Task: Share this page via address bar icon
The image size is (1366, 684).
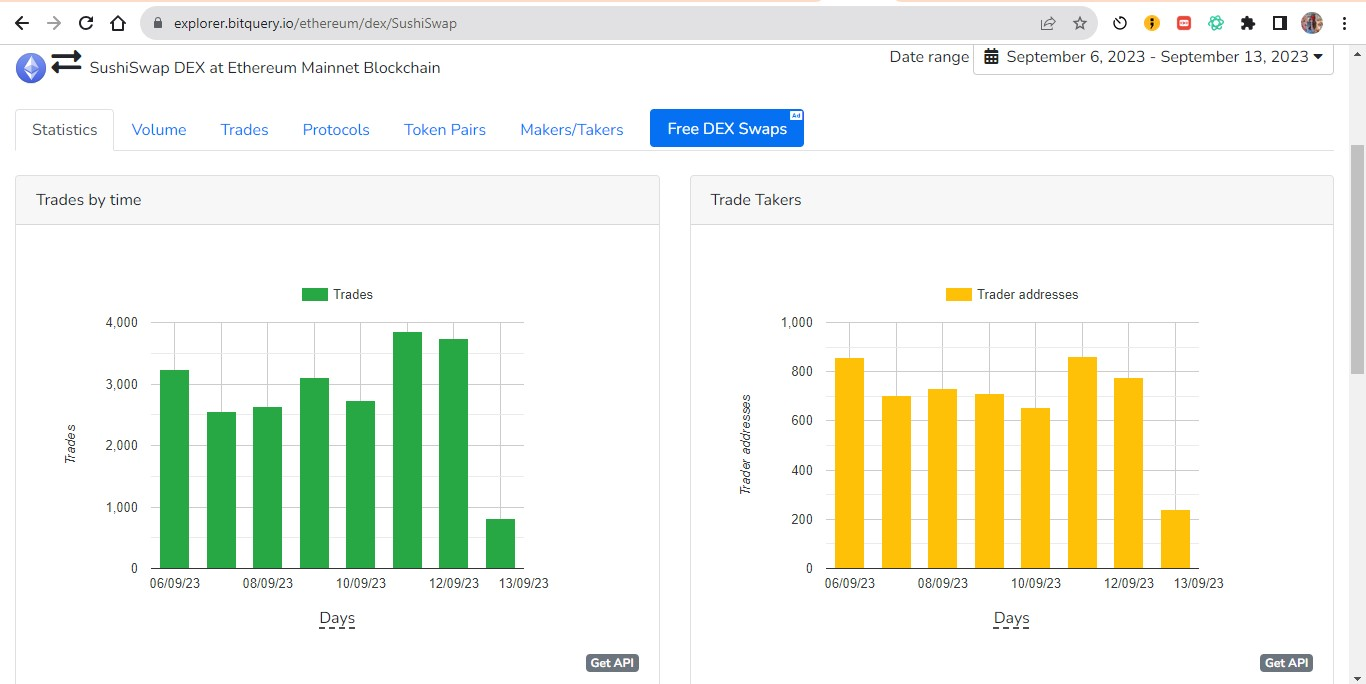Action: [x=1048, y=23]
